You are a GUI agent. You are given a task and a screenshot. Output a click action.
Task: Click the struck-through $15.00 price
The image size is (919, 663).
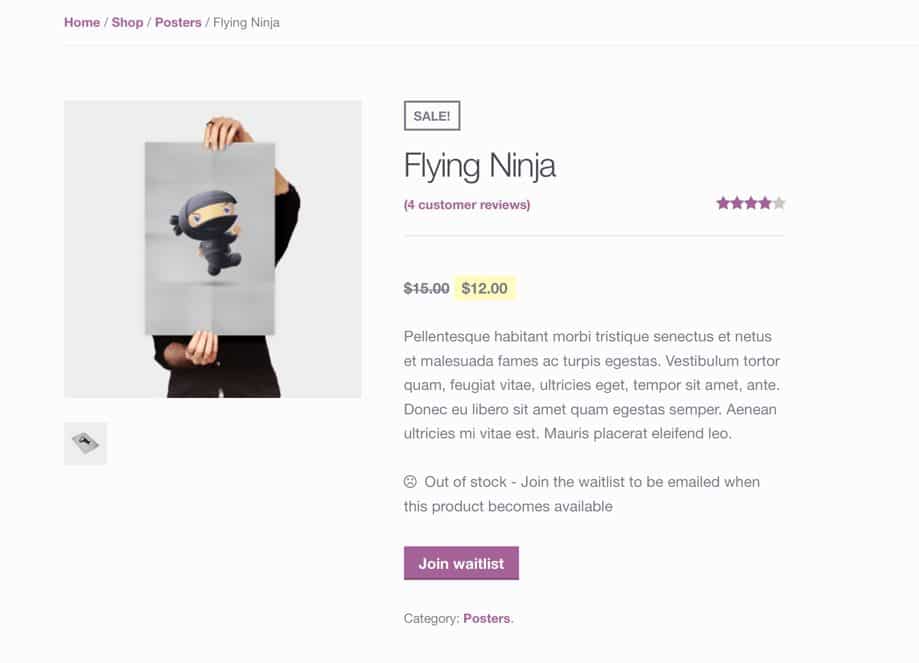pos(426,288)
